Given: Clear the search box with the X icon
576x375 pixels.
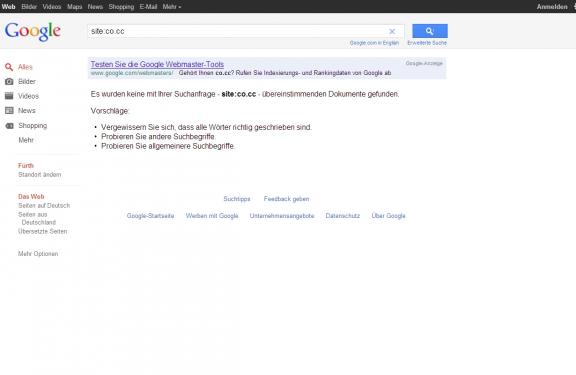Looking at the screenshot, I should (x=392, y=31).
